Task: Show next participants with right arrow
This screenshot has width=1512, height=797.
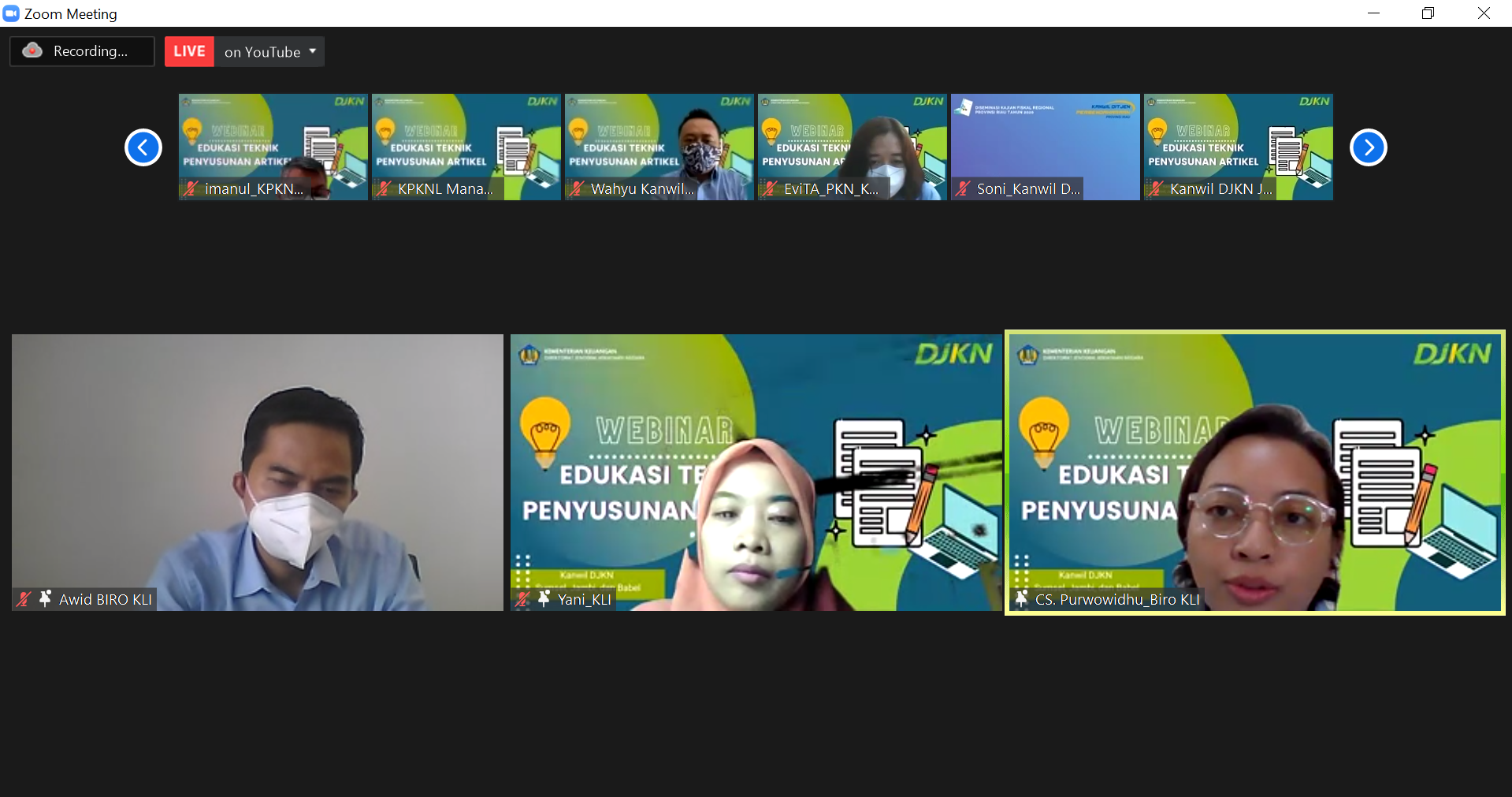Action: click(1368, 147)
